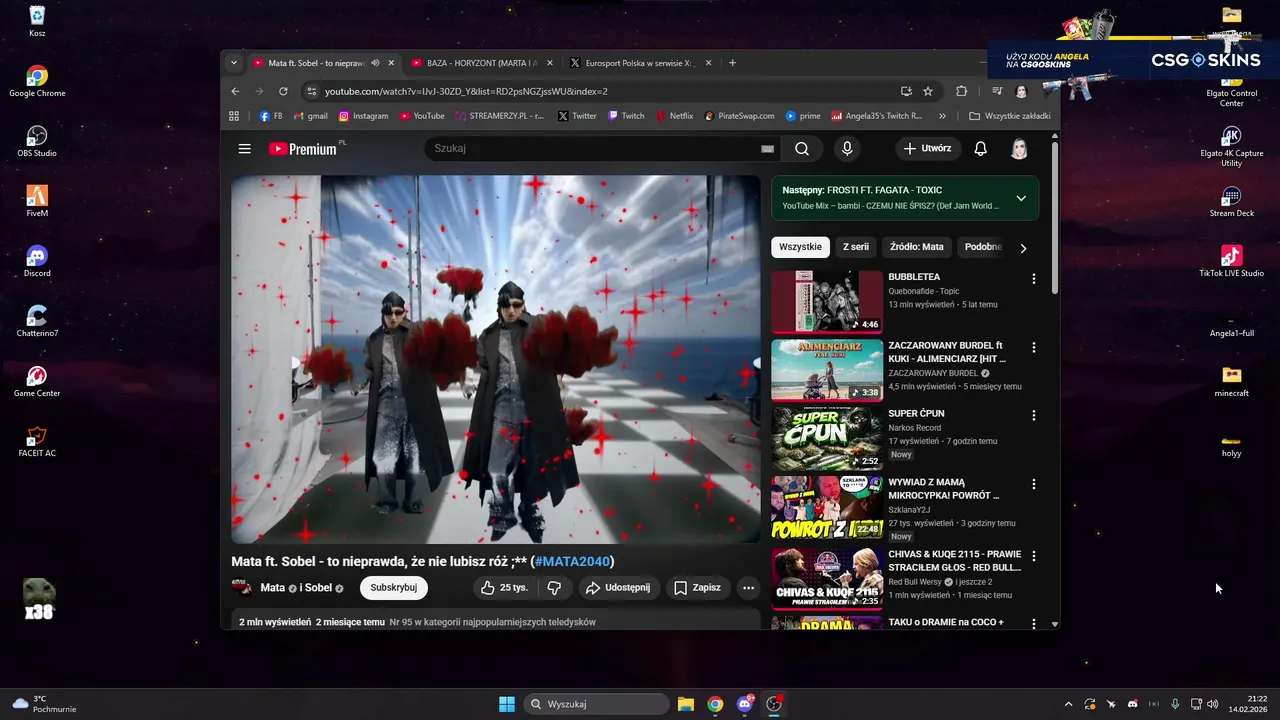Bookmark this page with the star icon

(928, 91)
